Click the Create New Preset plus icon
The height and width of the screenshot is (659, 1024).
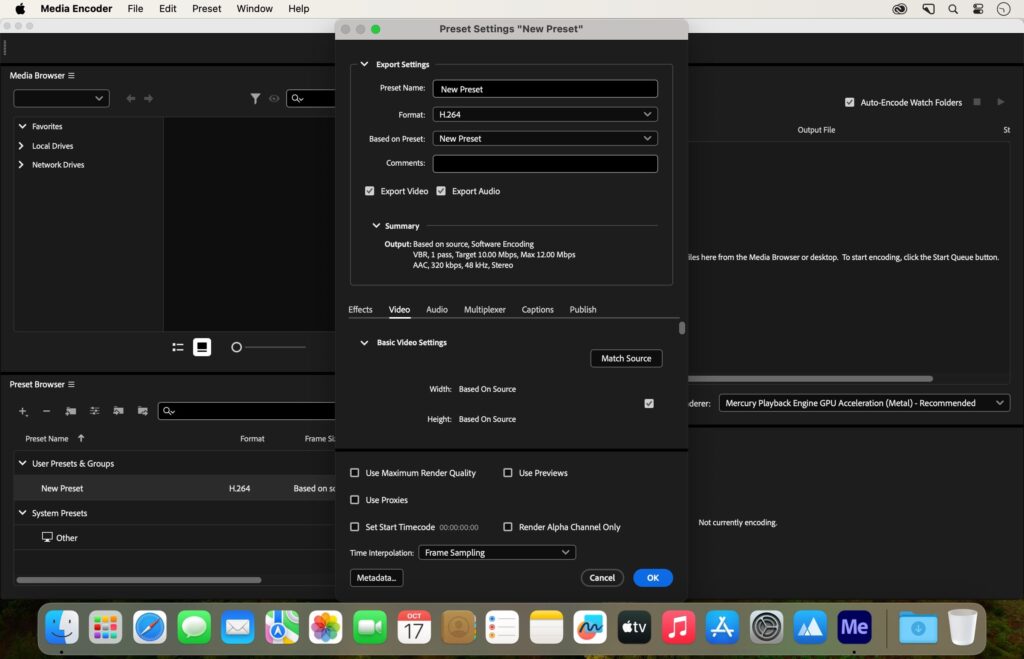23,411
